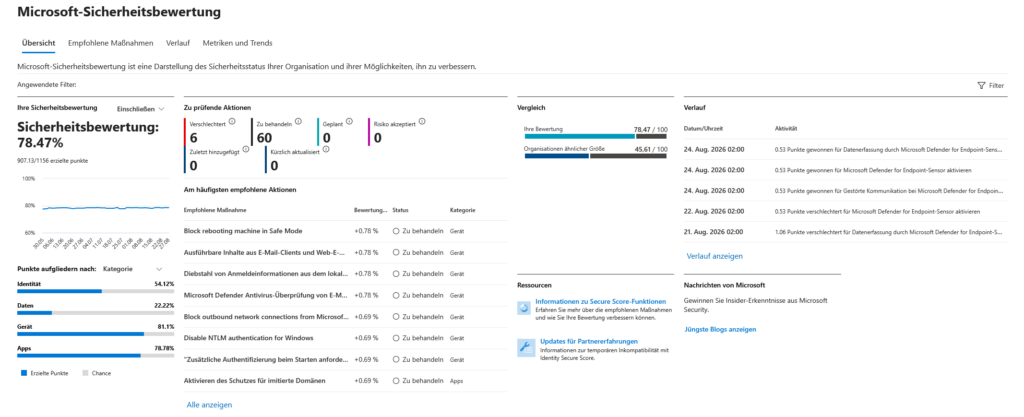Open Jüngste Blogs anzeigen link
This screenshot has width=1024, height=417.
(x=720, y=330)
